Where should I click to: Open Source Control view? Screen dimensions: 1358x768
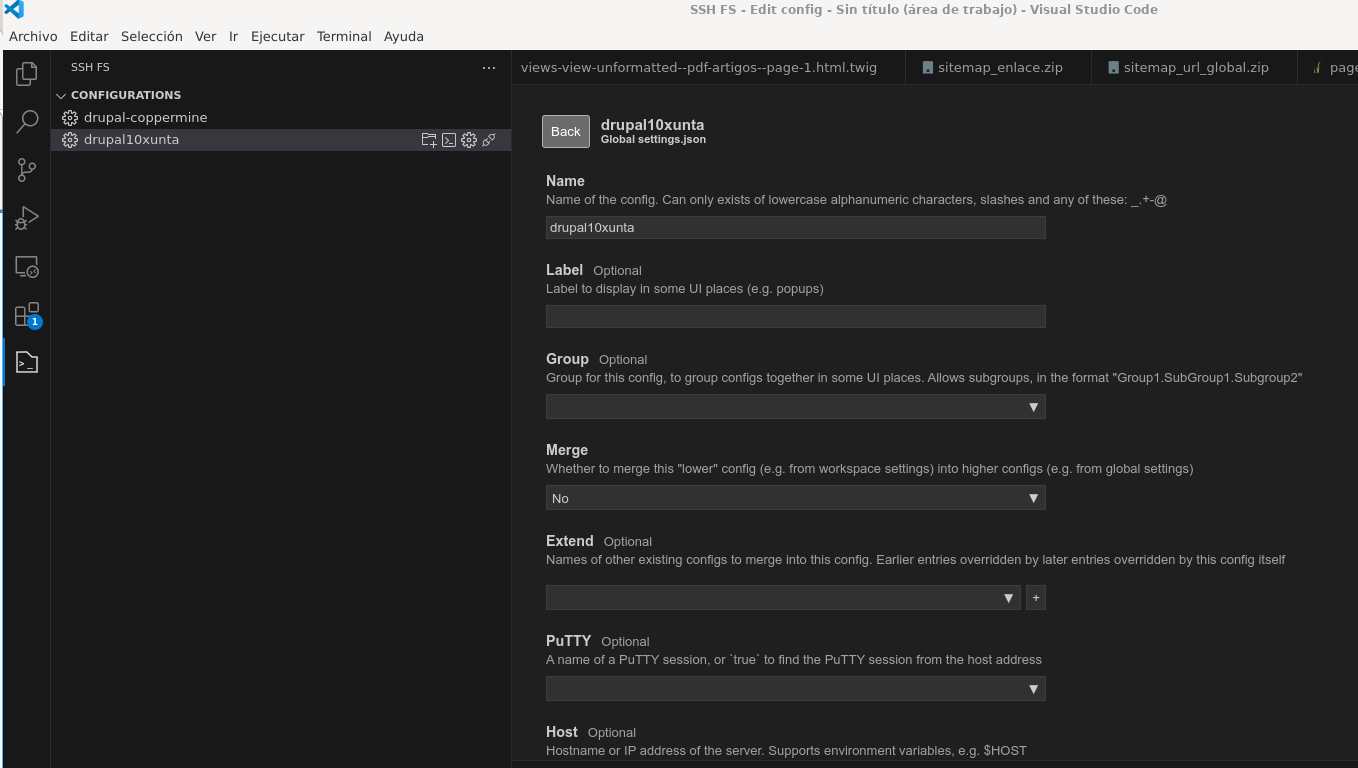coord(27,170)
